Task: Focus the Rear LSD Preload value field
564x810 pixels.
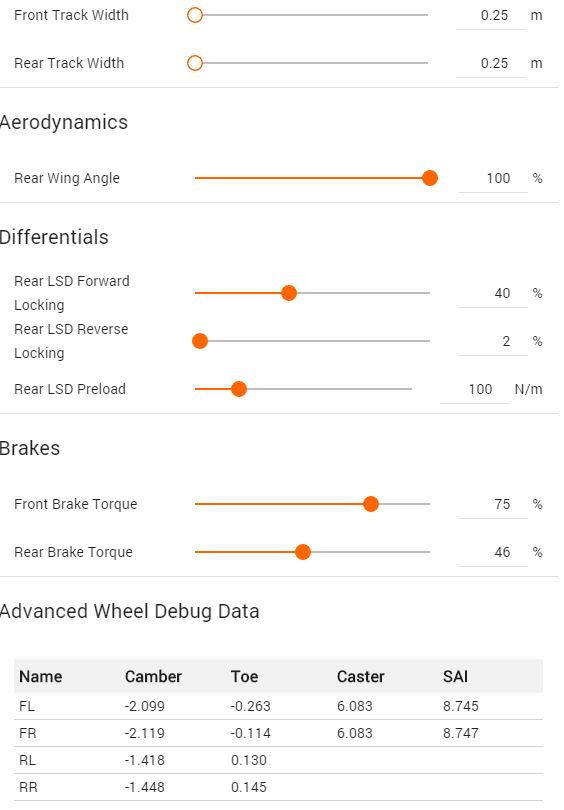Action: (x=475, y=390)
